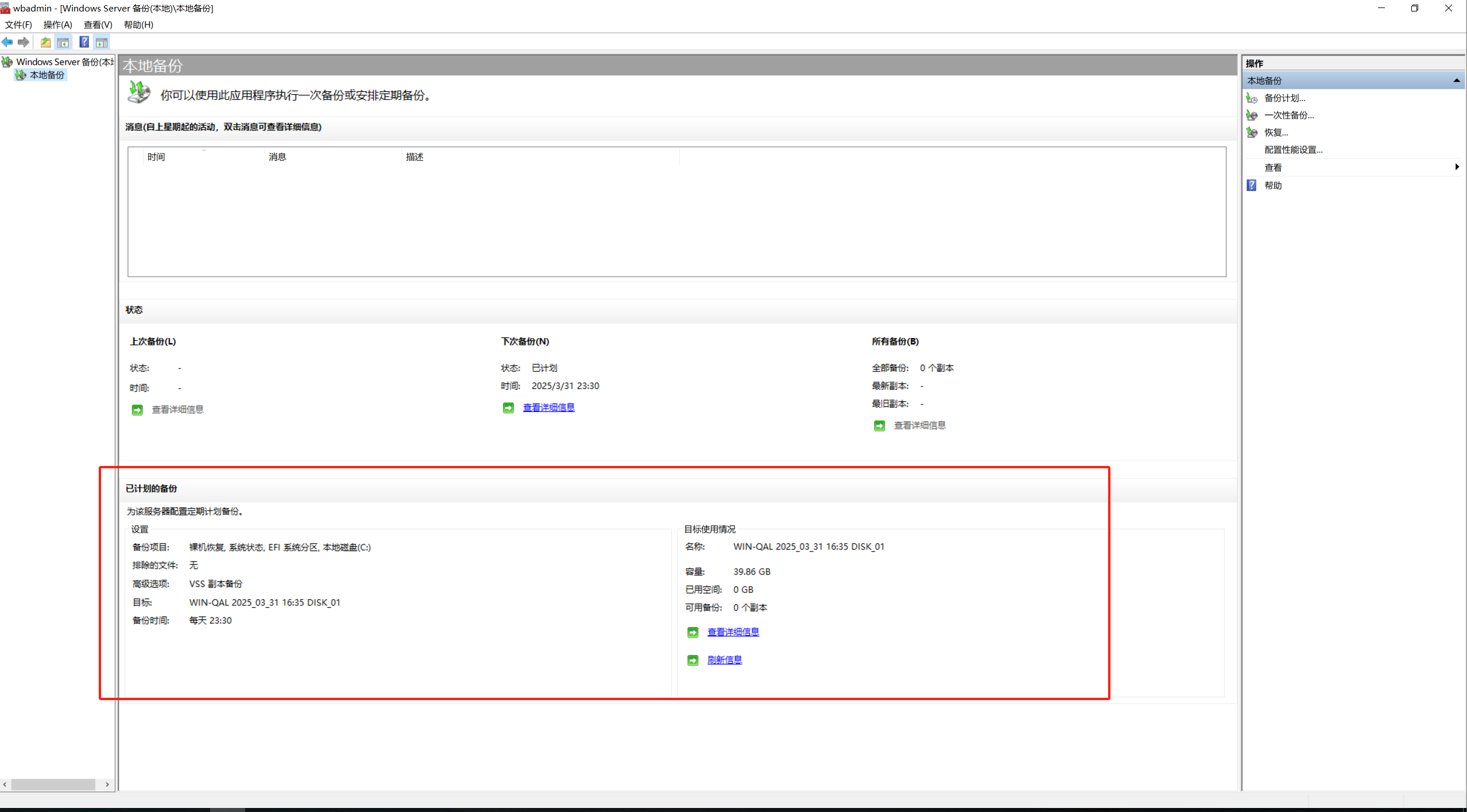Open 配置性能设置... in the Actions pane

click(1293, 150)
